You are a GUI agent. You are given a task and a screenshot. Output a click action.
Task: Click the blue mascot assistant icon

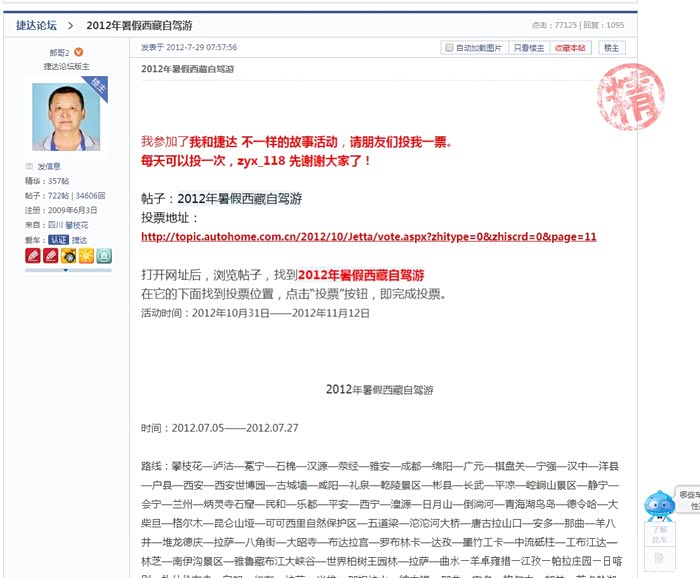click(x=659, y=505)
